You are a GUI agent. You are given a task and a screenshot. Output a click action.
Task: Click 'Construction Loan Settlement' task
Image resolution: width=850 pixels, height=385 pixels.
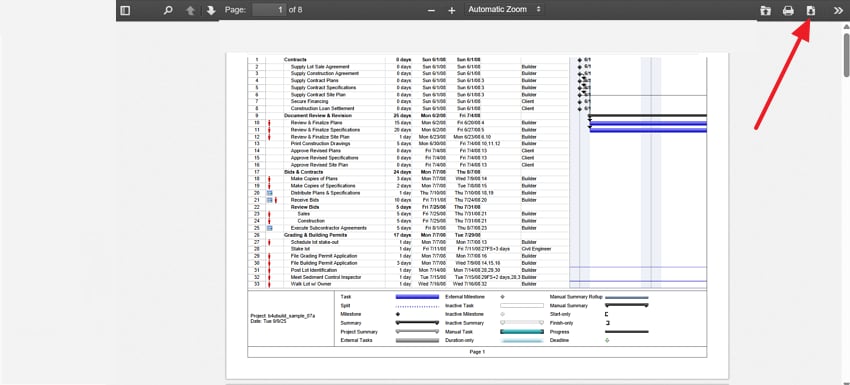tap(322, 108)
